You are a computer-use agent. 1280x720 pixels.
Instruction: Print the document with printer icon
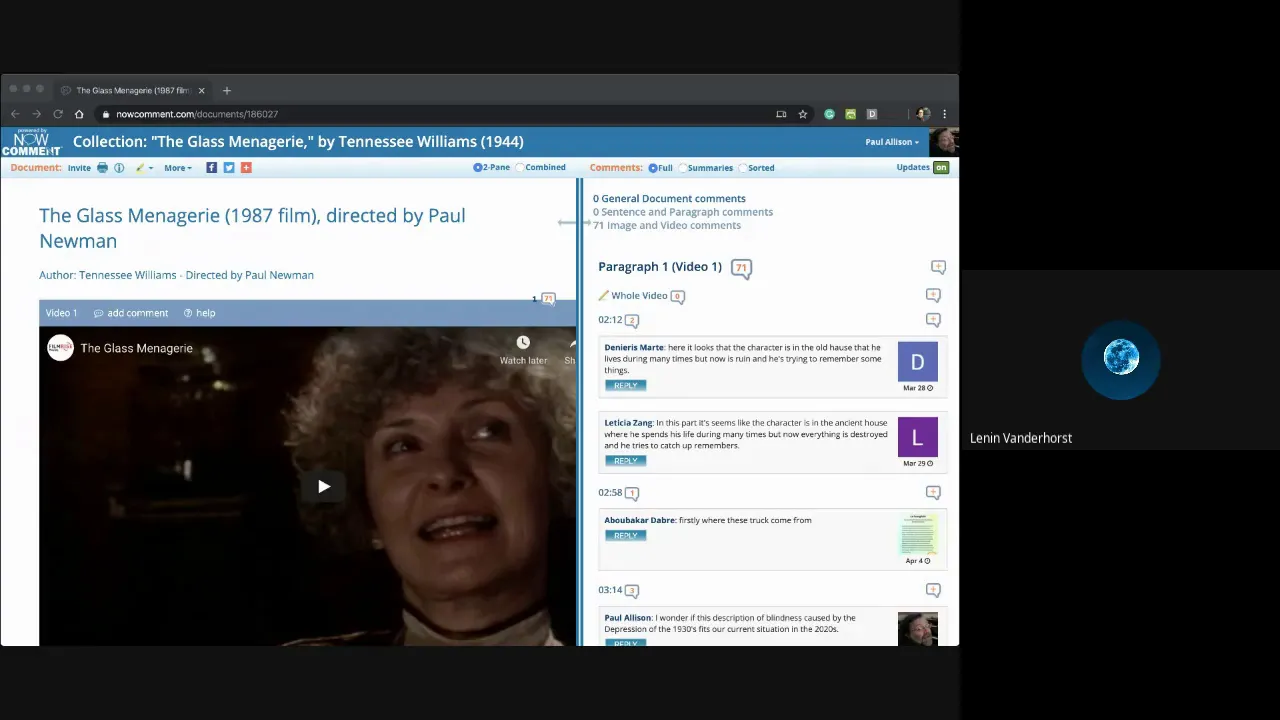(x=102, y=168)
